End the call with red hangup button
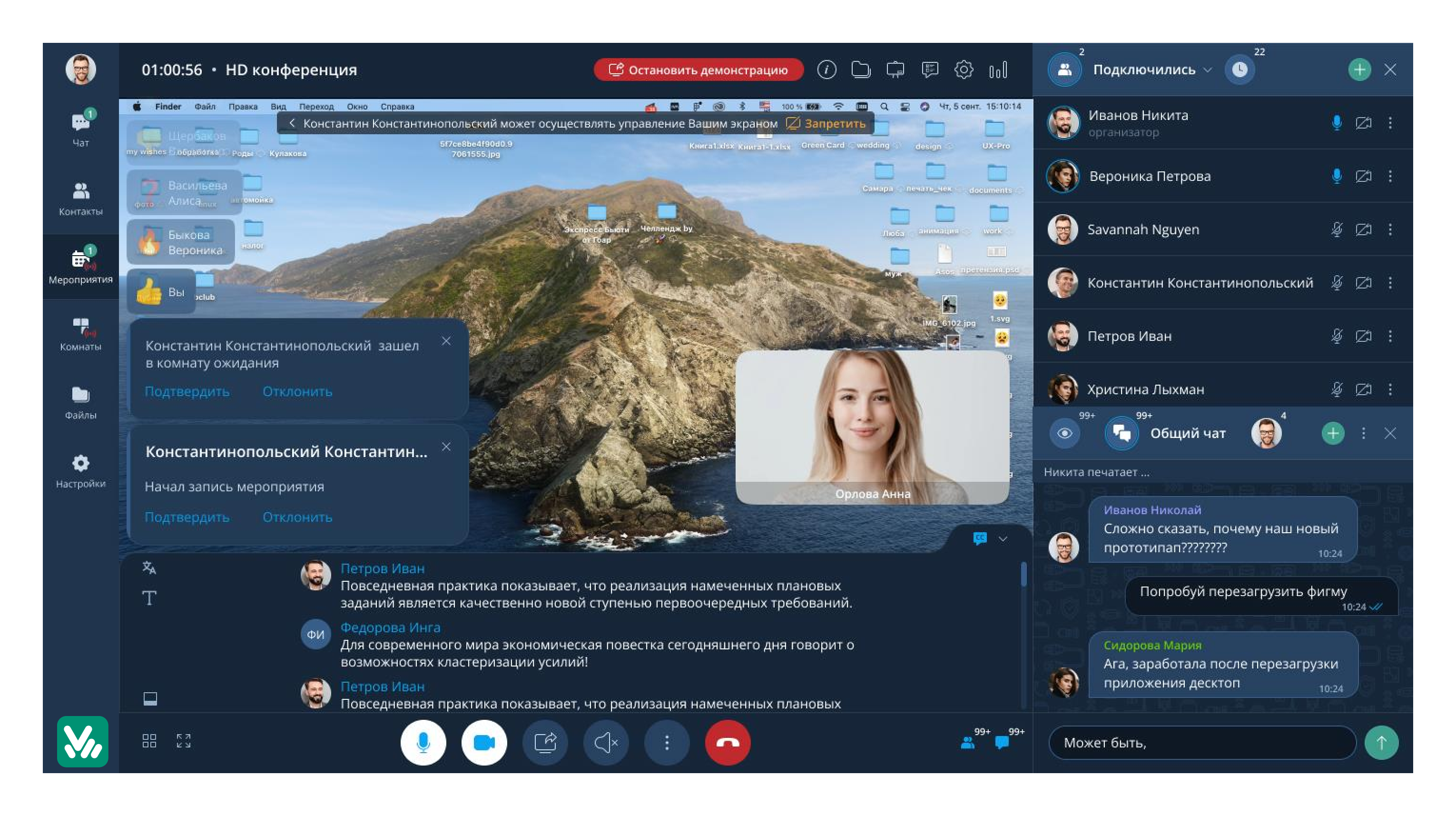Screen dimensions: 1456x816 (x=728, y=743)
